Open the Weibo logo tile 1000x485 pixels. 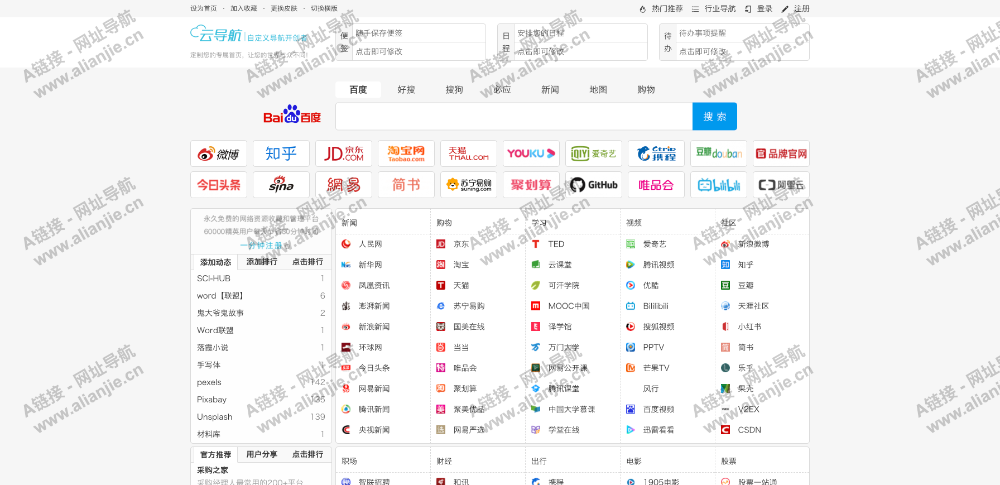pos(218,154)
